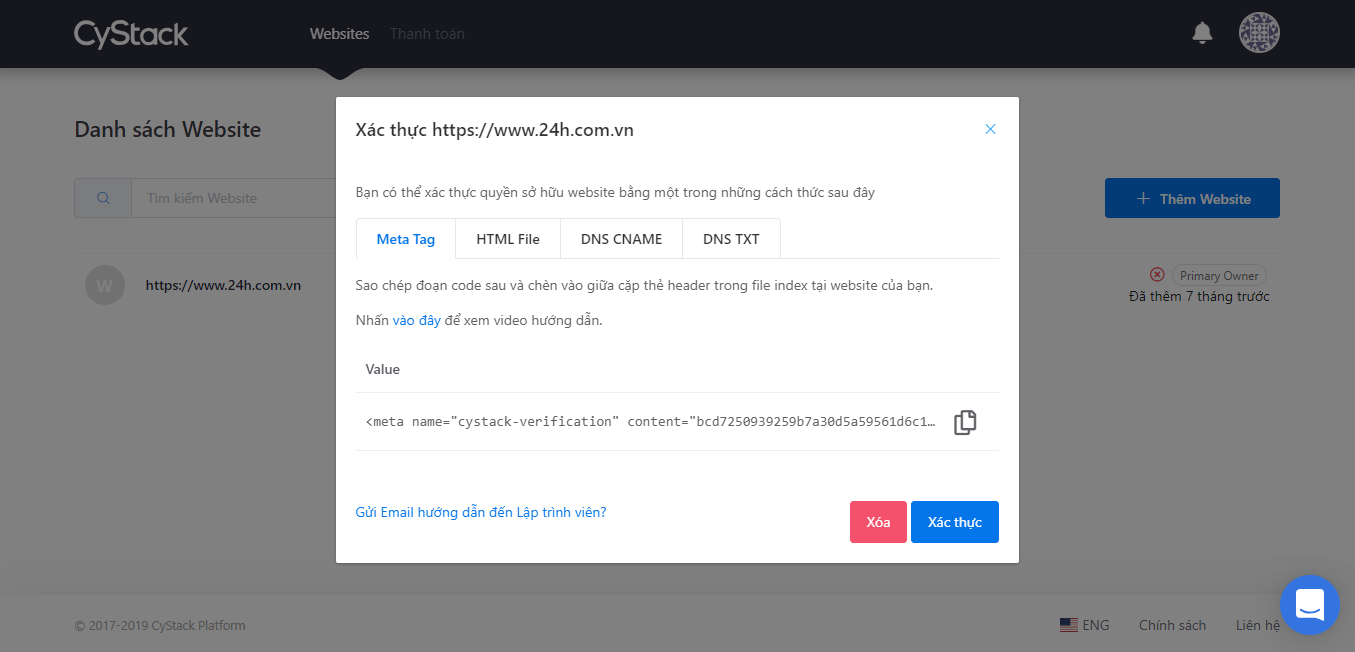Switch to the DNS CNAME tab
The image size is (1355, 652).
[621, 239]
